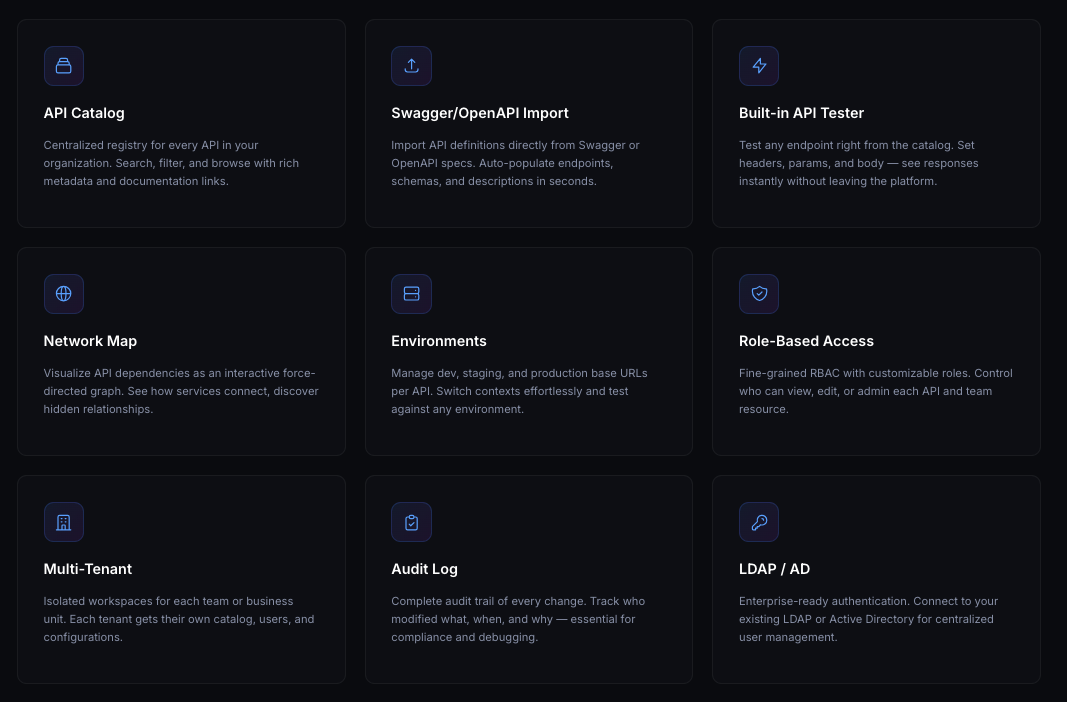Image resolution: width=1067 pixels, height=702 pixels.
Task: Click the Network Map title
Action: click(90, 341)
